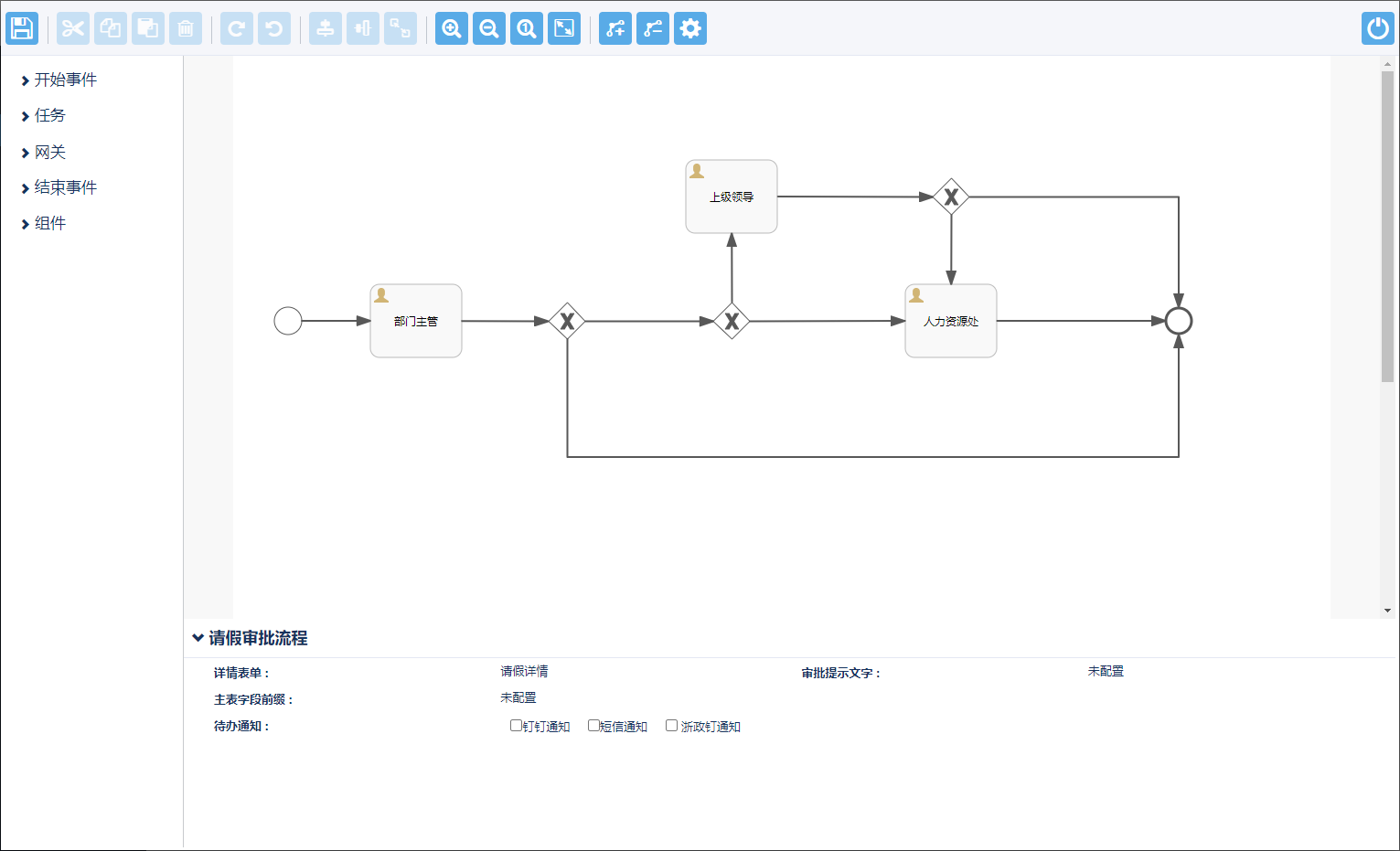Select the 人力资源处 task node
This screenshot has width=1400, height=851.
pos(951,321)
